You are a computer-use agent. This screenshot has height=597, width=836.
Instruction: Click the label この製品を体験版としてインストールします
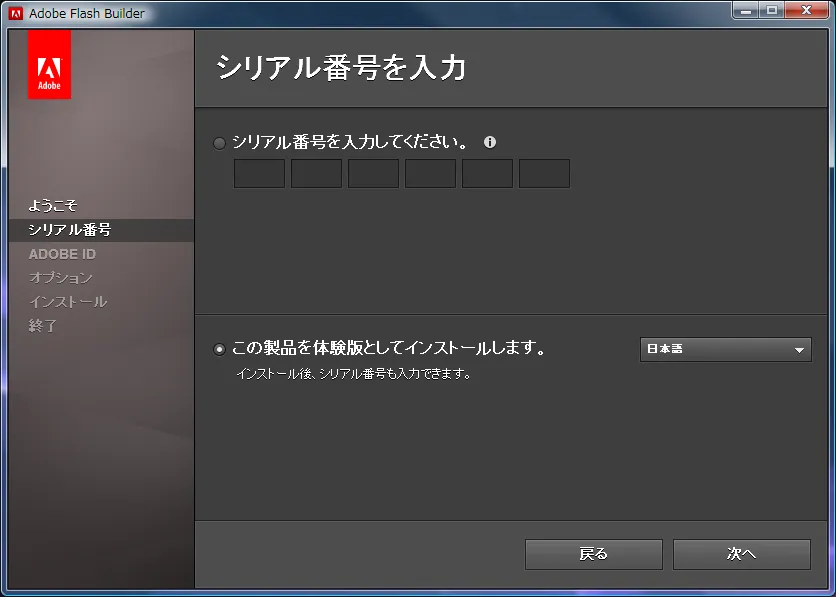(389, 349)
